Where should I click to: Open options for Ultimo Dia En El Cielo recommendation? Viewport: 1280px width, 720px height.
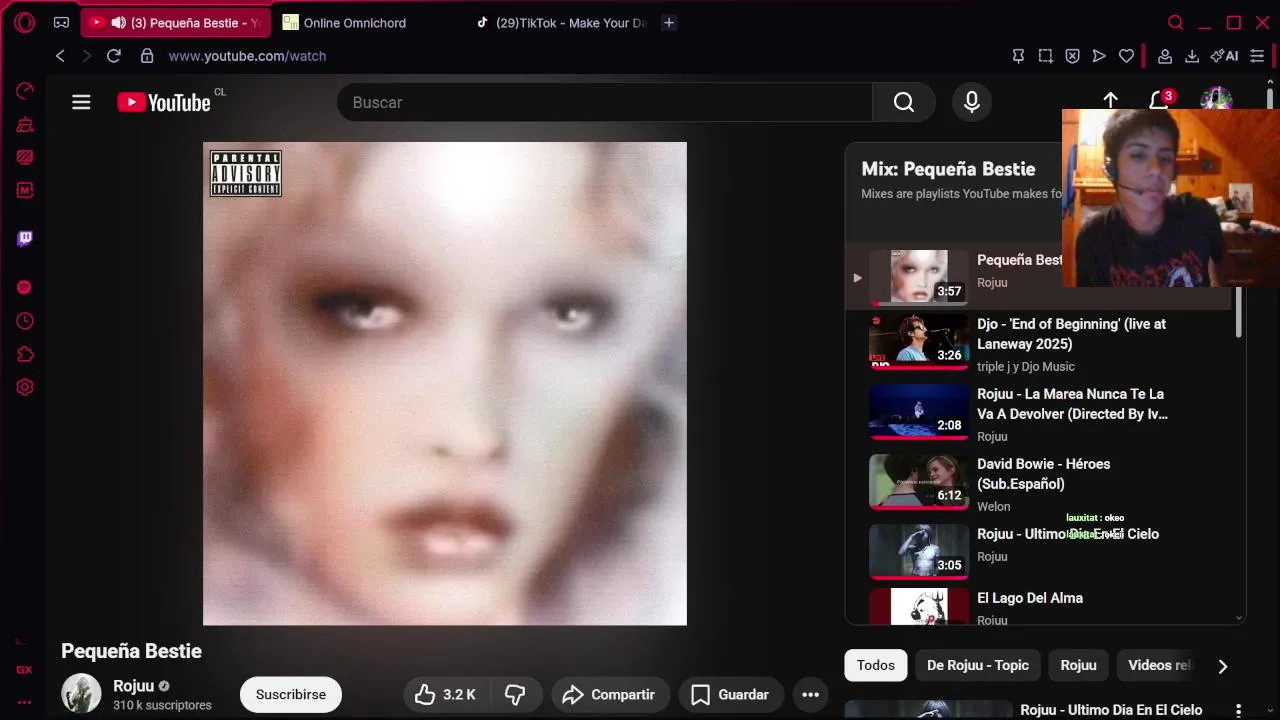click(1238, 710)
